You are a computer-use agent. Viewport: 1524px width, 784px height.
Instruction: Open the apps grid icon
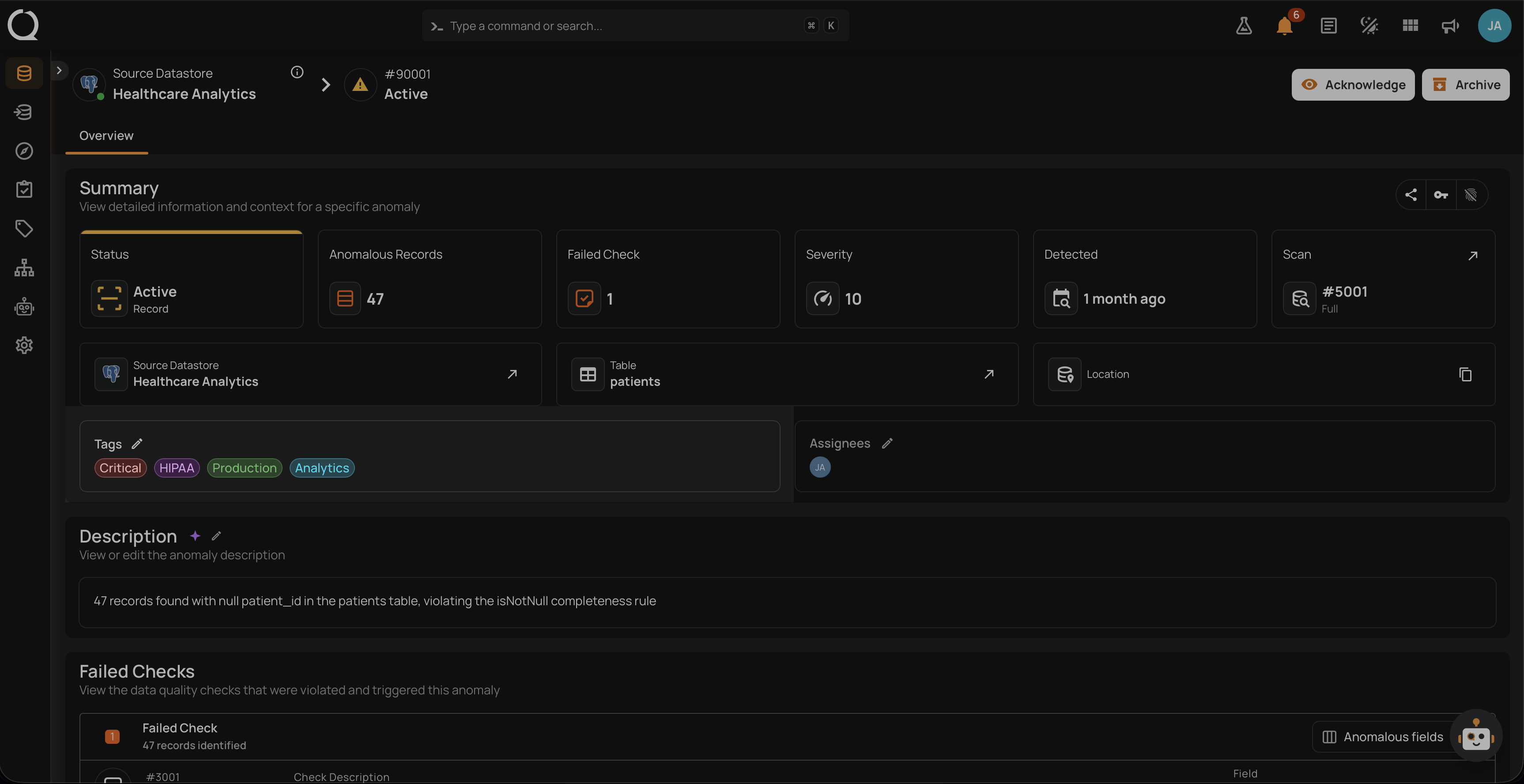pos(1410,26)
